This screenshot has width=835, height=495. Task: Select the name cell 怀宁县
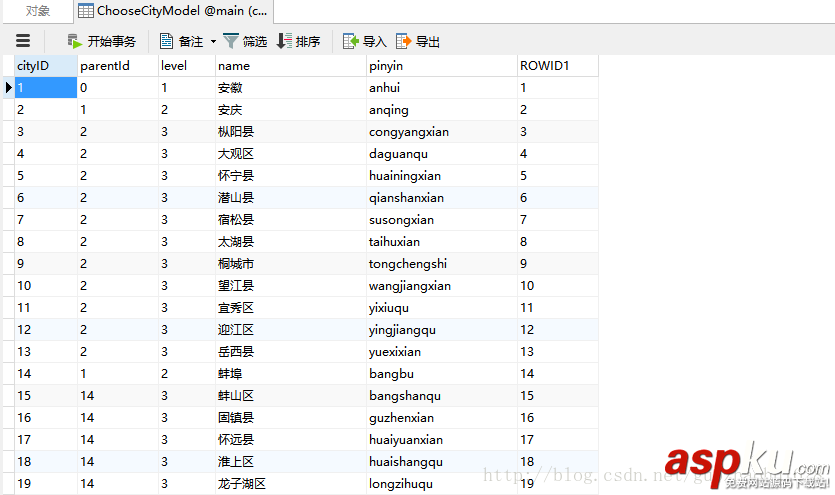(x=291, y=176)
